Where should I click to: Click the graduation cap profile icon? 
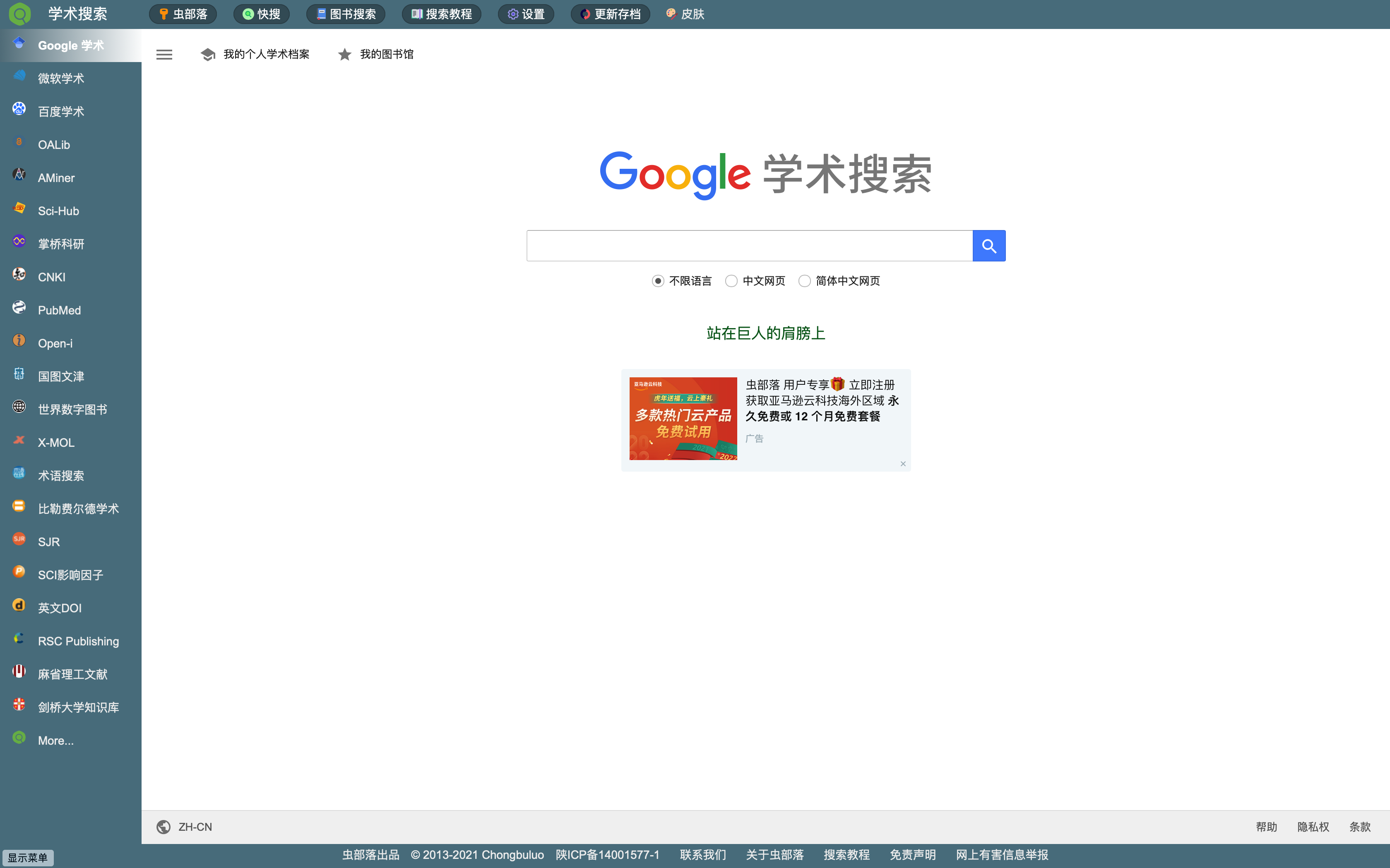pyautogui.click(x=208, y=55)
